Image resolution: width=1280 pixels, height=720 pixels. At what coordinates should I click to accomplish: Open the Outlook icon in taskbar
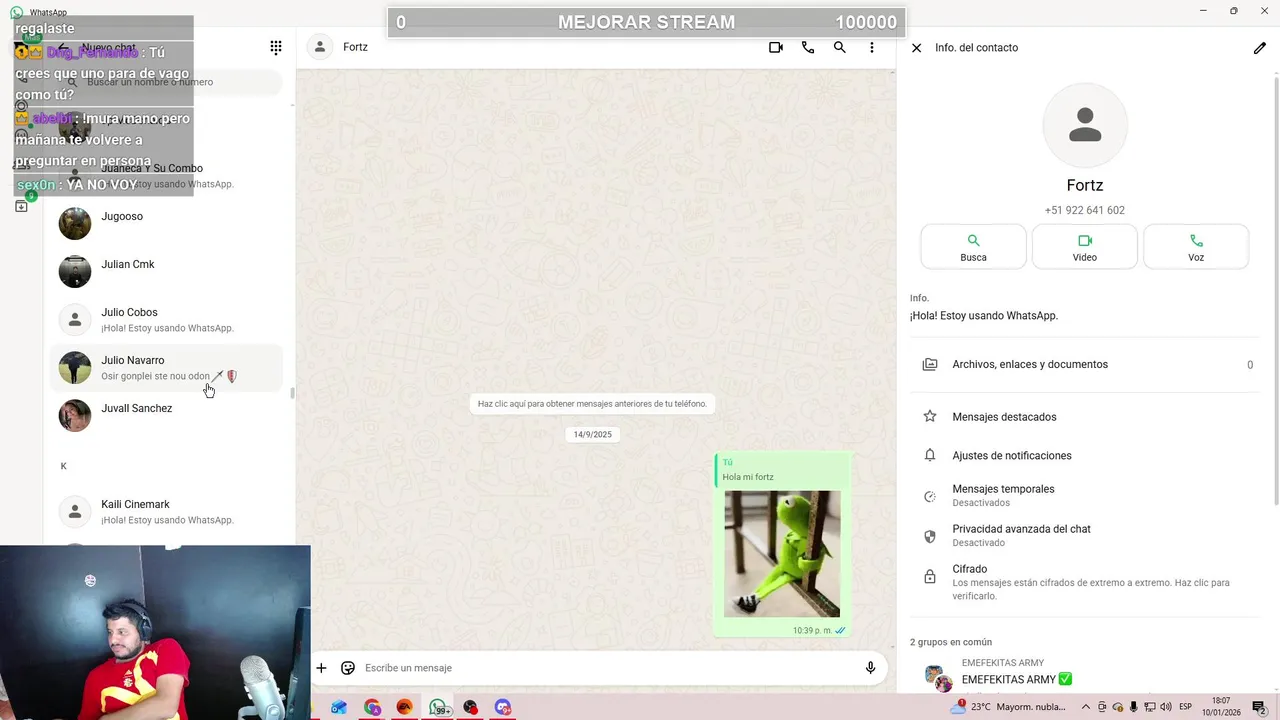(x=339, y=707)
